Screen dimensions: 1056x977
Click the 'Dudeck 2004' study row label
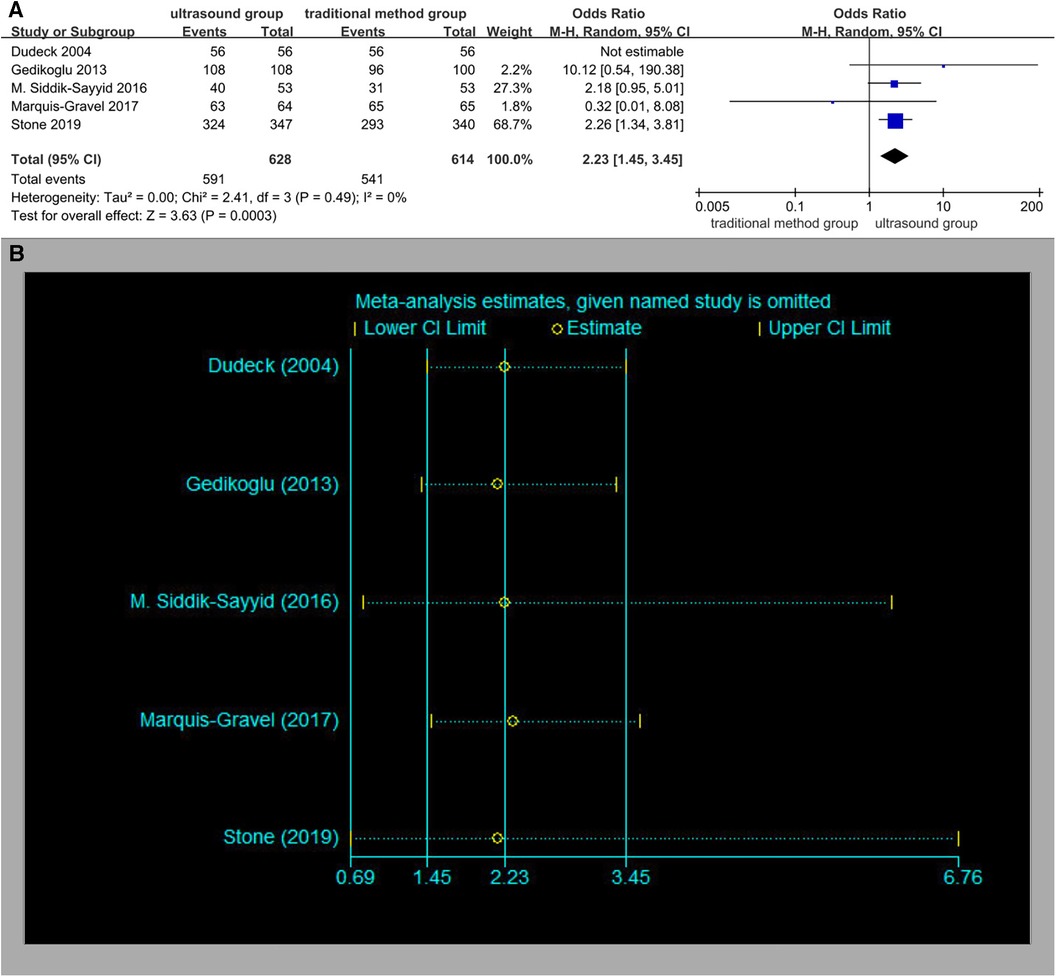tap(51, 52)
